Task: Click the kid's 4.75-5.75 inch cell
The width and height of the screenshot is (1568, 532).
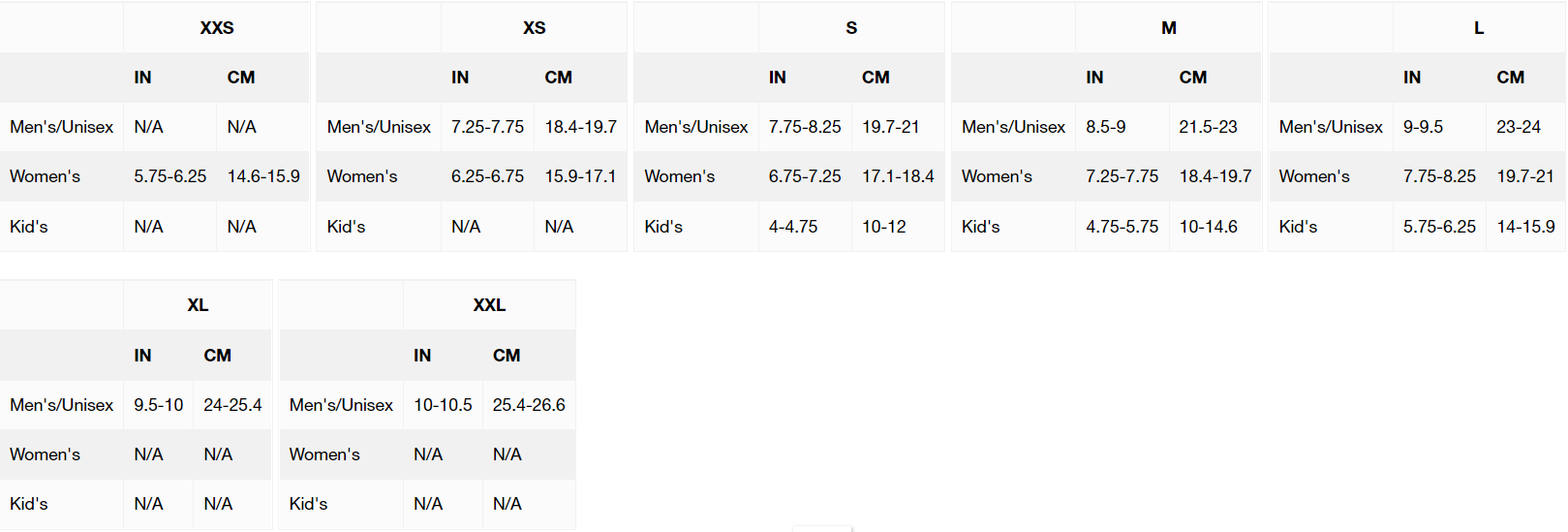Action: (1122, 227)
